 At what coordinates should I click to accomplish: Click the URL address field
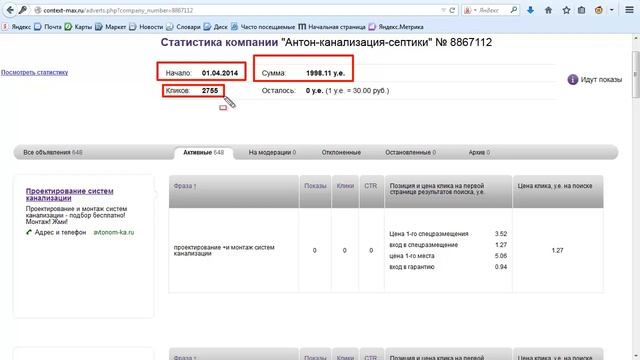(x=237, y=10)
